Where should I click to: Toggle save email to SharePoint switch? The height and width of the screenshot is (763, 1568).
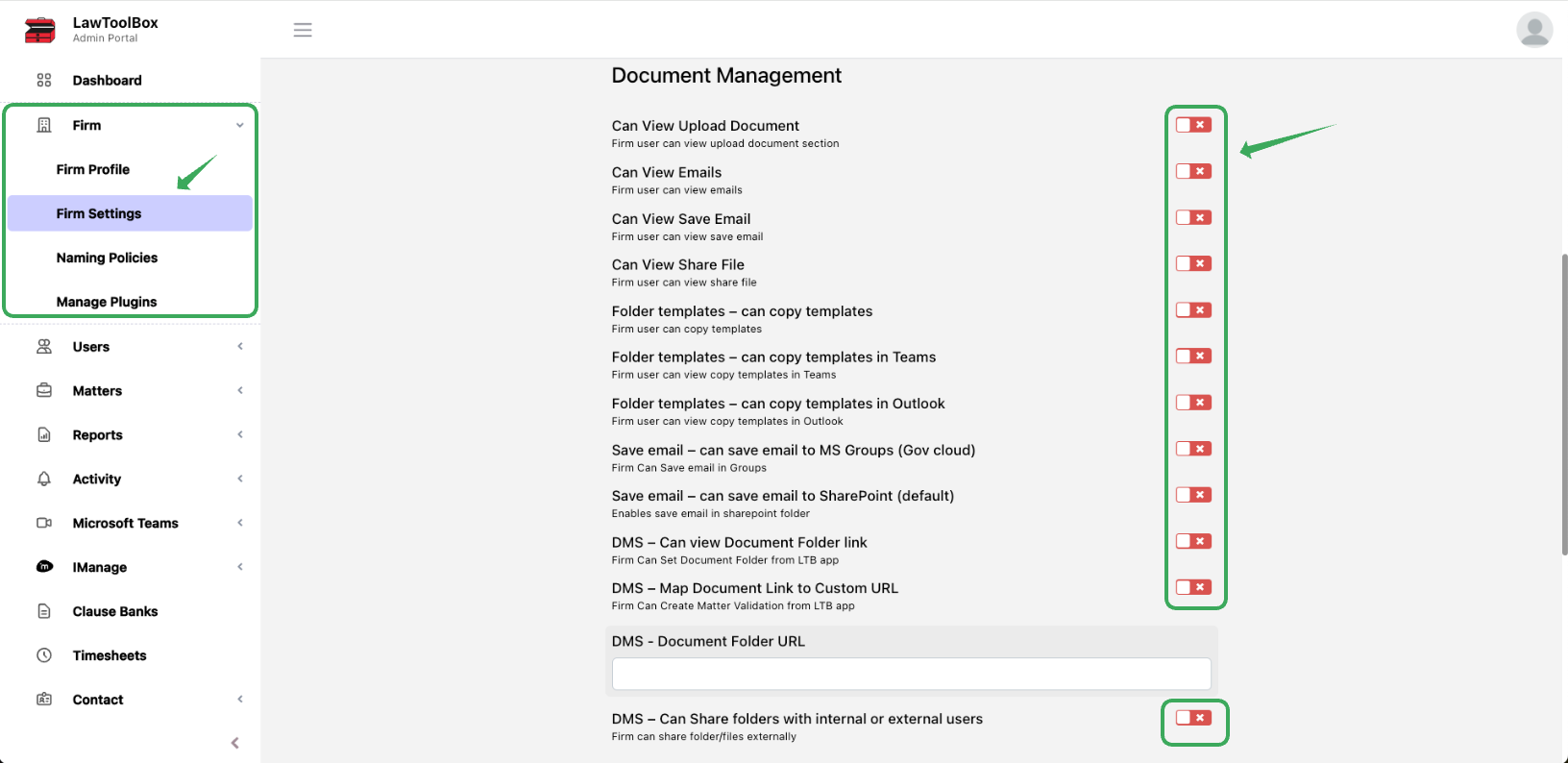(x=1194, y=495)
